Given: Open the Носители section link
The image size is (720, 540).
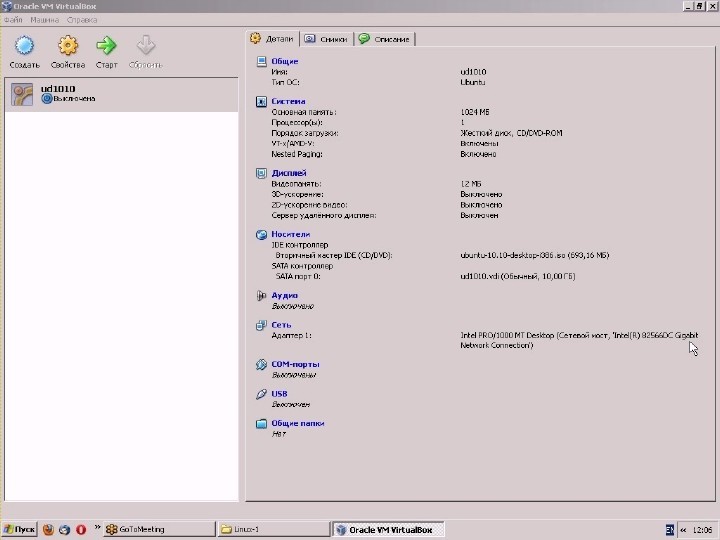Looking at the screenshot, I should click(291, 234).
